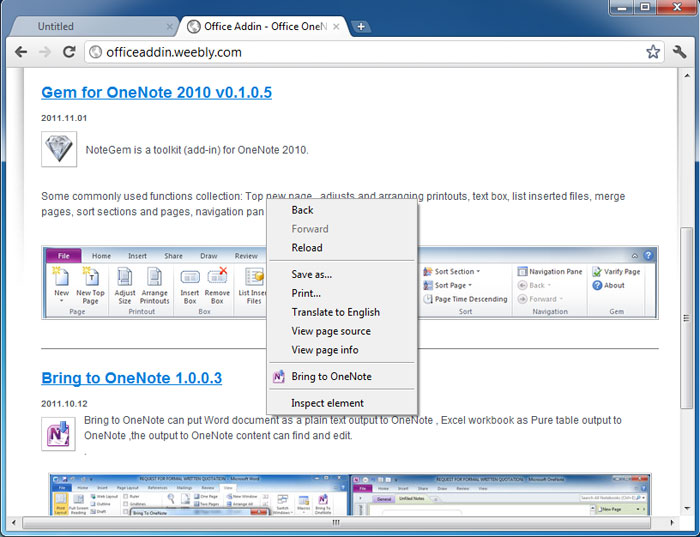Click the ribbon Back navigation dropdown
This screenshot has height=537, width=700.
(534, 285)
